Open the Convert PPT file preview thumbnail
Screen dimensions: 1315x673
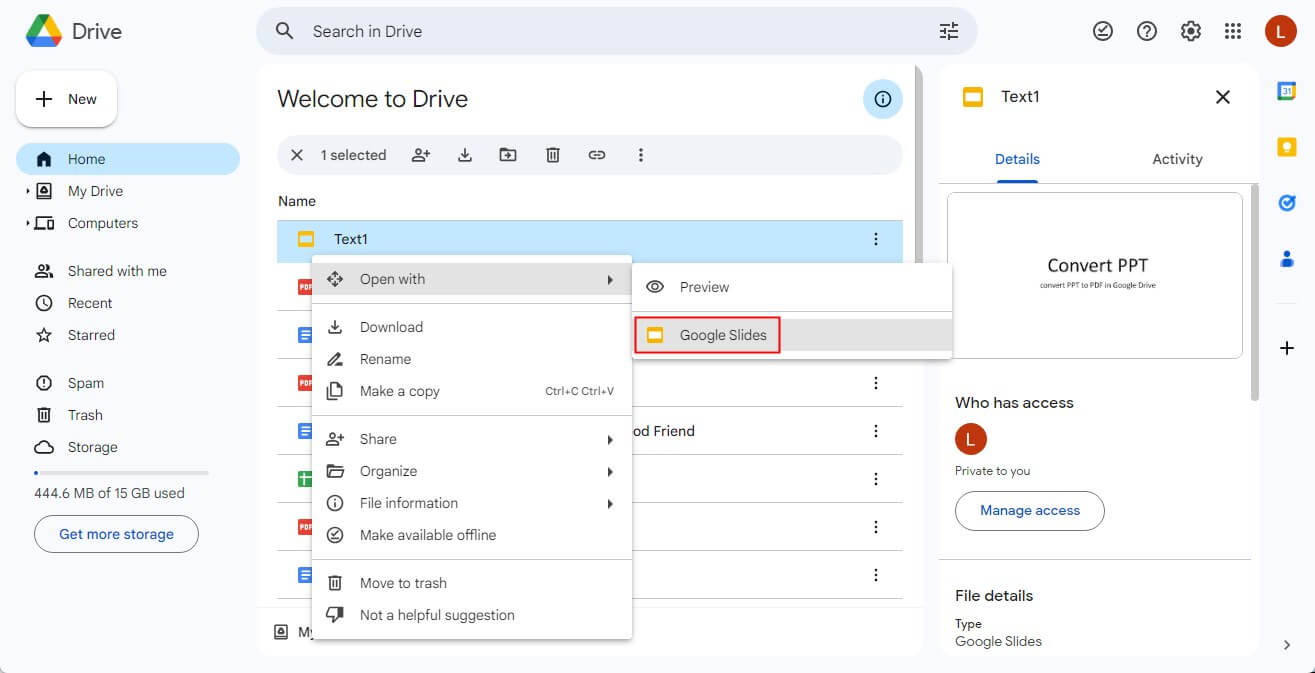tap(1094, 274)
